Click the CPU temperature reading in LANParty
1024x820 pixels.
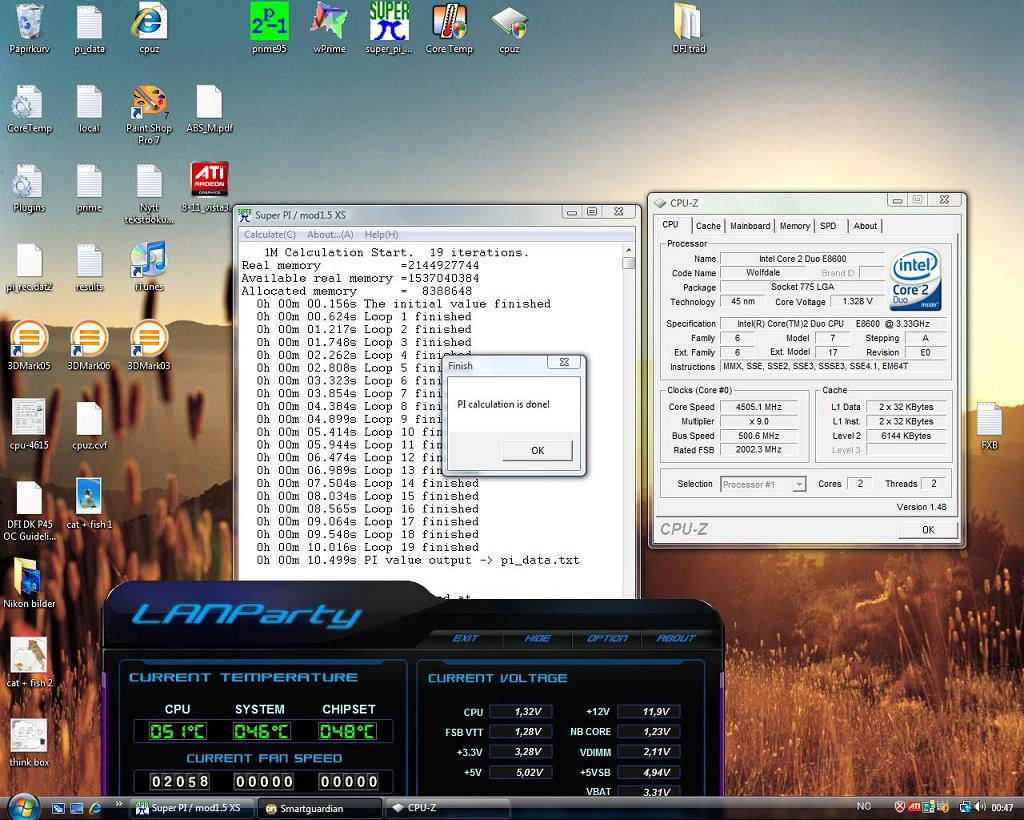pos(178,731)
